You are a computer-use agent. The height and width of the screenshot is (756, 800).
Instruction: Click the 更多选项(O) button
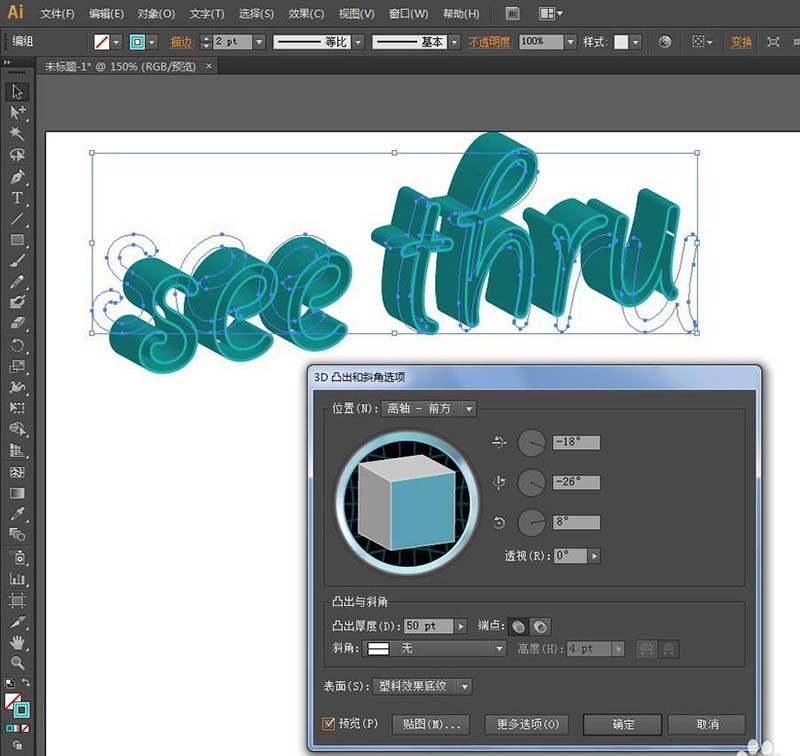click(x=527, y=724)
